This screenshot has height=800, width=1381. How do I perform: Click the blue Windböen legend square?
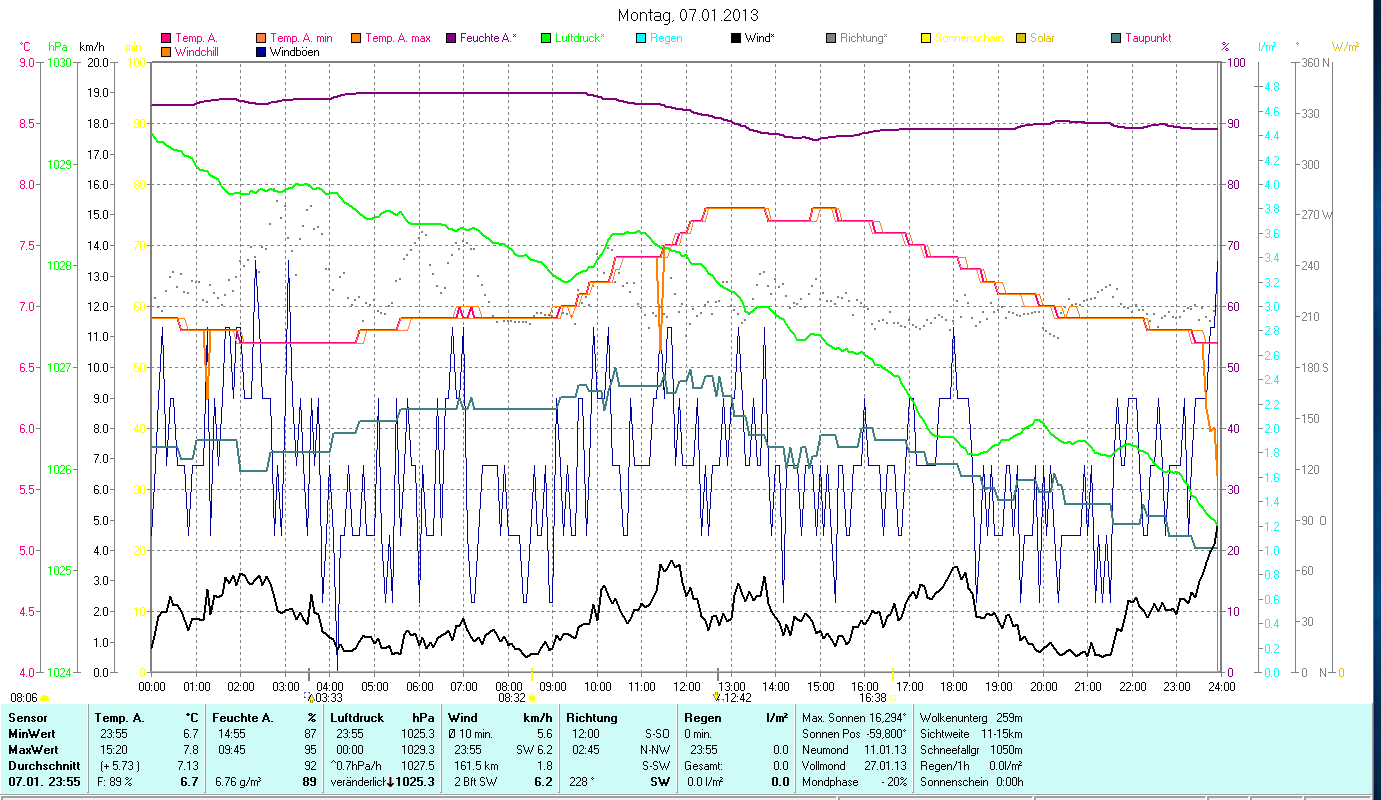(x=261, y=52)
